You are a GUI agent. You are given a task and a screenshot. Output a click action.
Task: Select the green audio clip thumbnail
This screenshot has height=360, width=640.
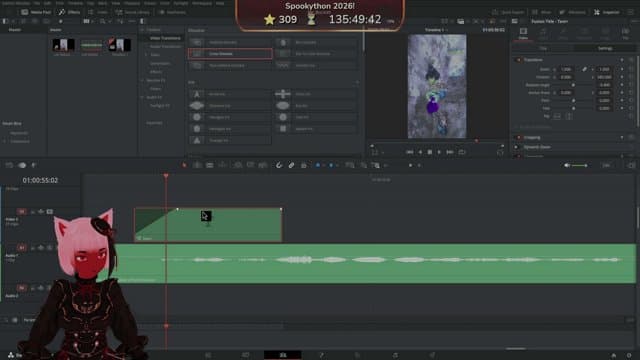pyautogui.click(x=91, y=45)
